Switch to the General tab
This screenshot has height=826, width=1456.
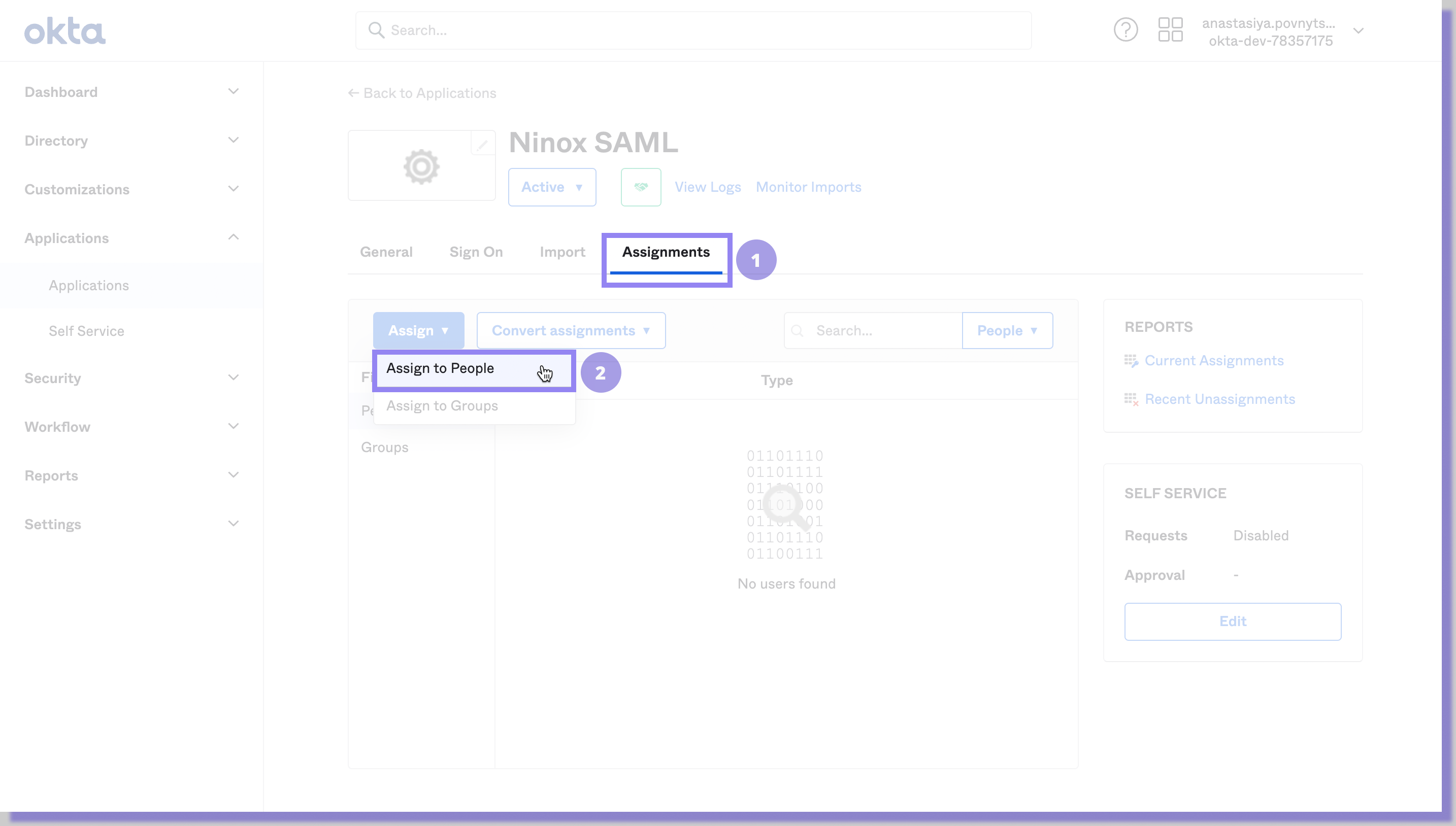coord(386,252)
